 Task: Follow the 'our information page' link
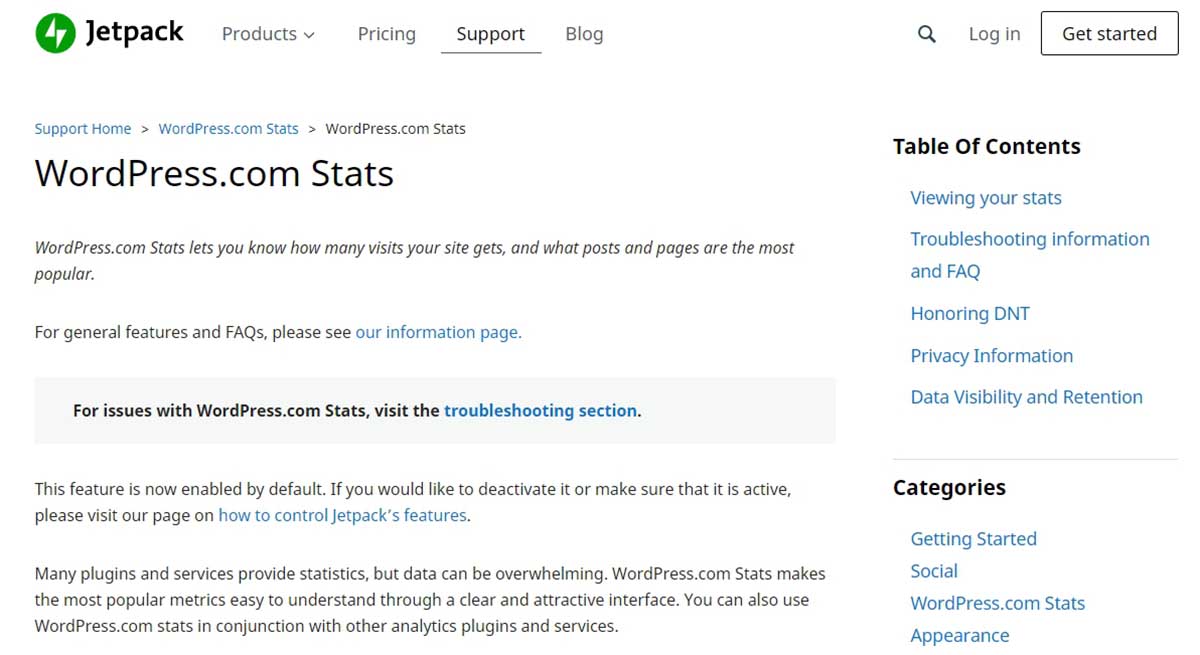[x=438, y=332]
